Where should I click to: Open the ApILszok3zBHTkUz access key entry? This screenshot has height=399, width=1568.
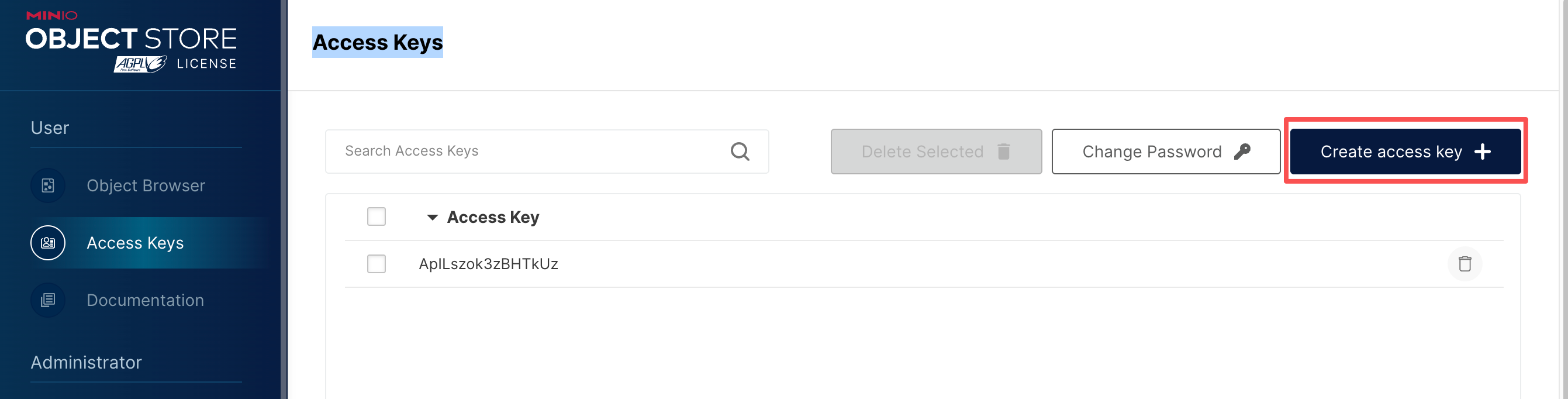[x=488, y=264]
